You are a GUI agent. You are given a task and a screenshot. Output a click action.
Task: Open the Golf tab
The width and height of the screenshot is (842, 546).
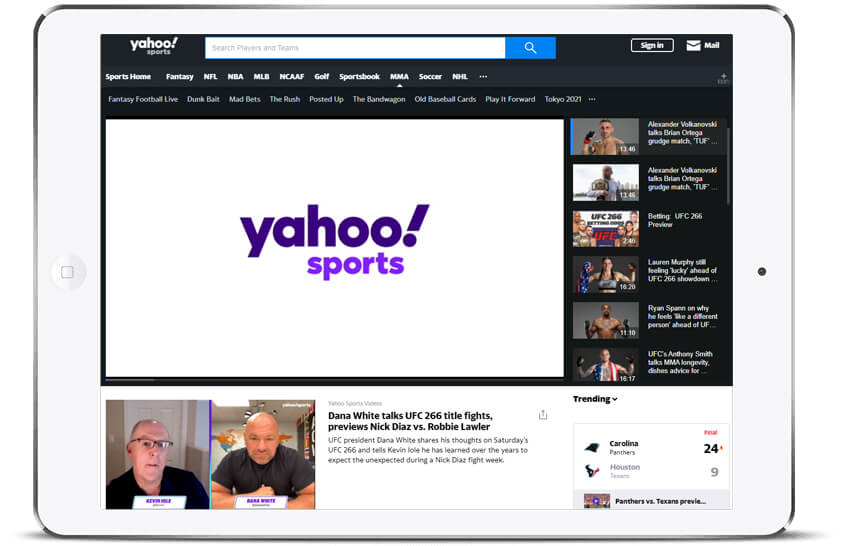322,77
